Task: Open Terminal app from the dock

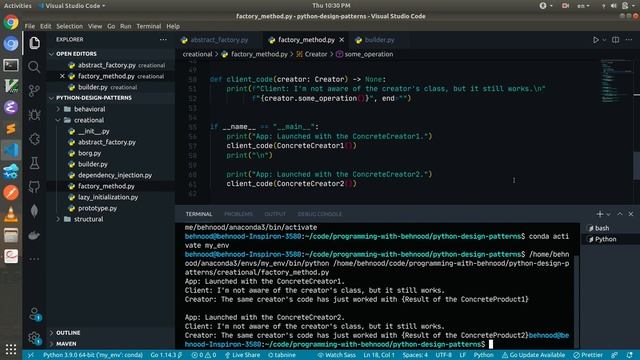Action: point(11,65)
